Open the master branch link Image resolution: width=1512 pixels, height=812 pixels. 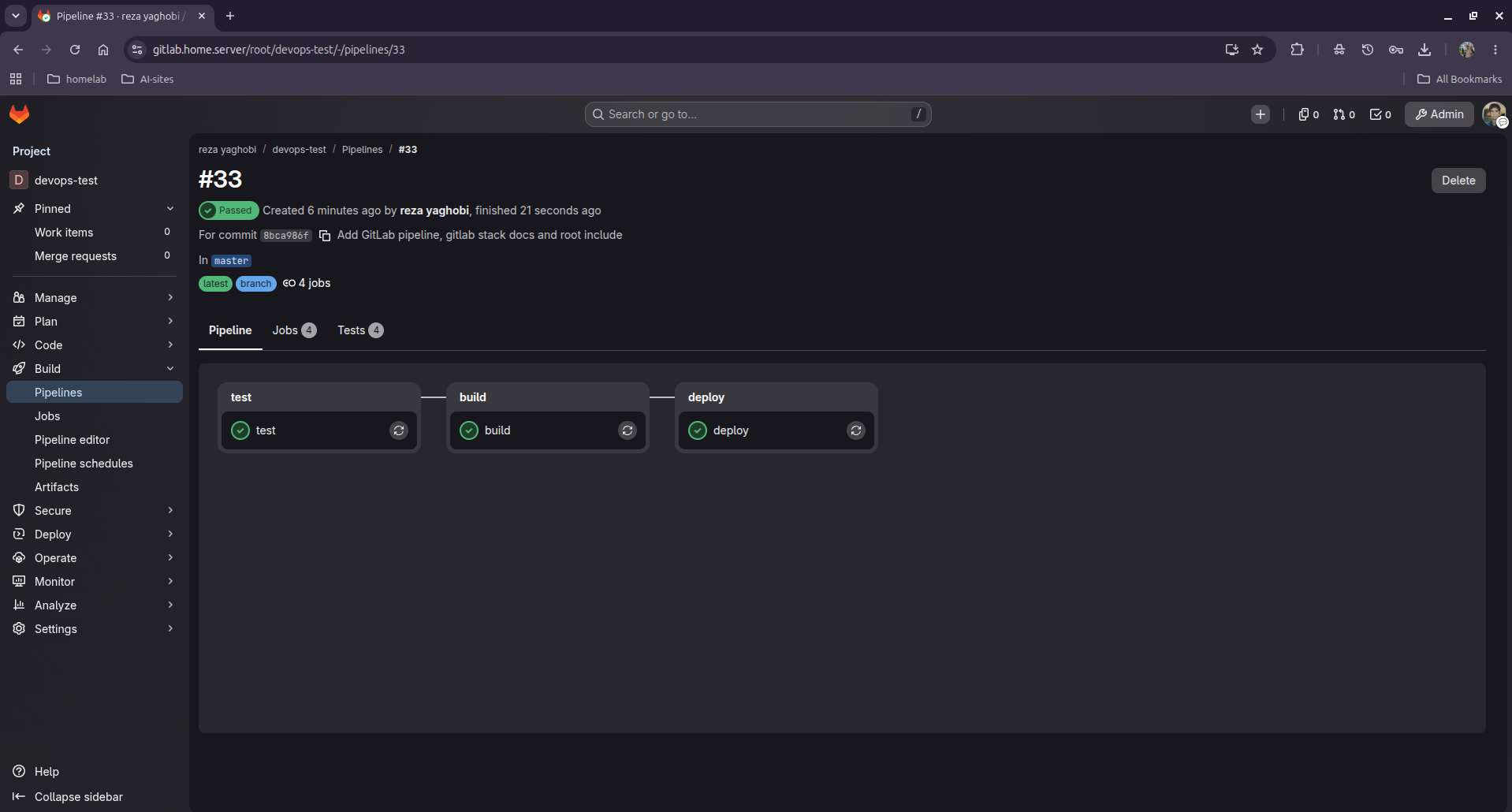click(x=231, y=261)
